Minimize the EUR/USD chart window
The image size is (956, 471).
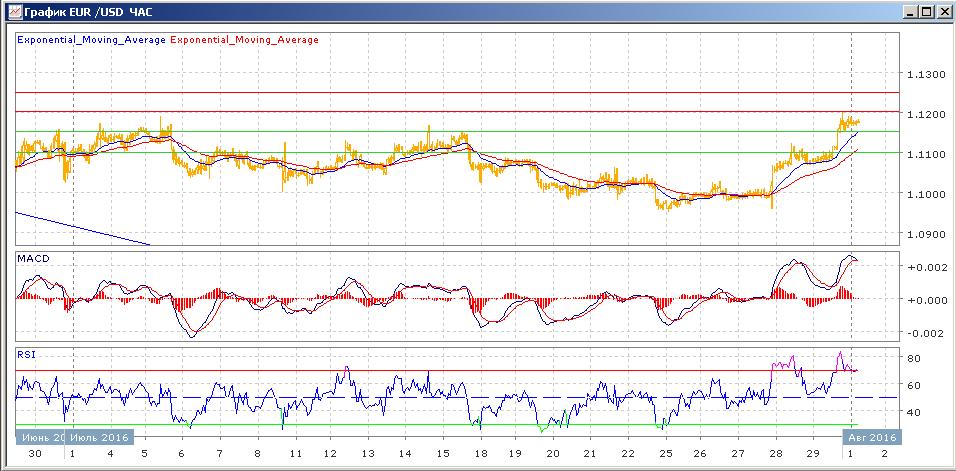click(x=910, y=11)
